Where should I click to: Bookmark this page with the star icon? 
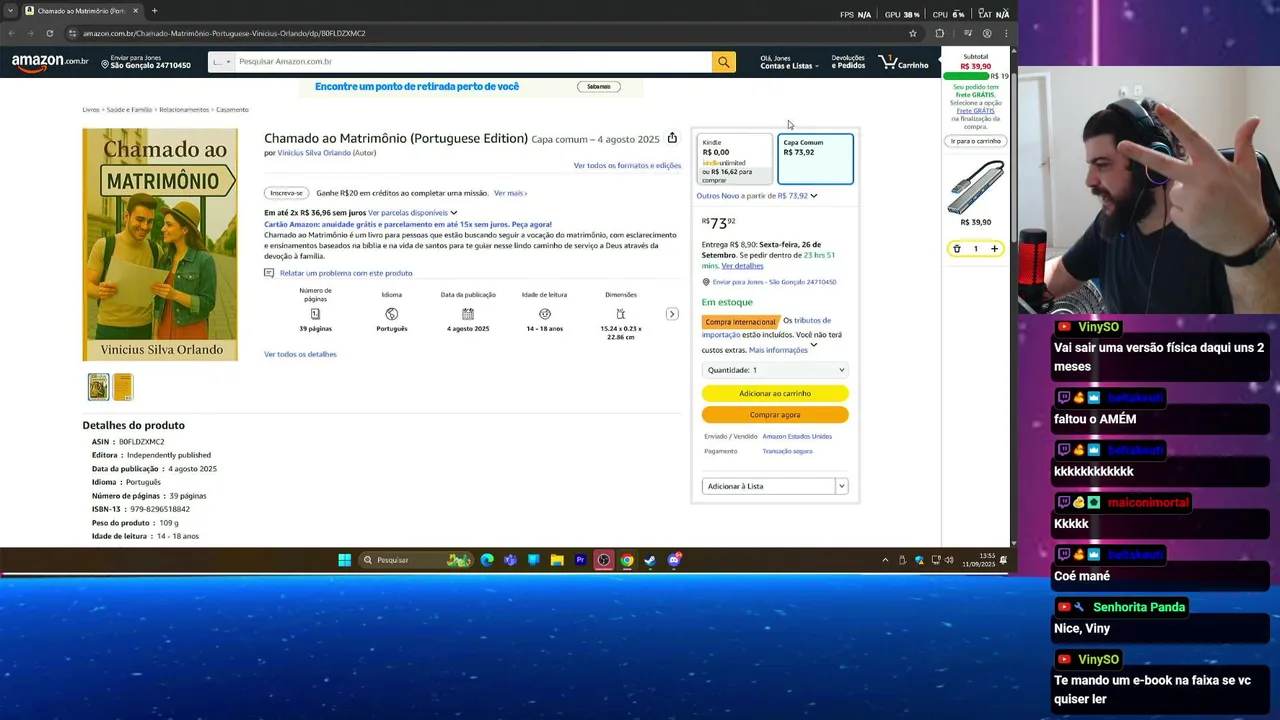(x=912, y=33)
